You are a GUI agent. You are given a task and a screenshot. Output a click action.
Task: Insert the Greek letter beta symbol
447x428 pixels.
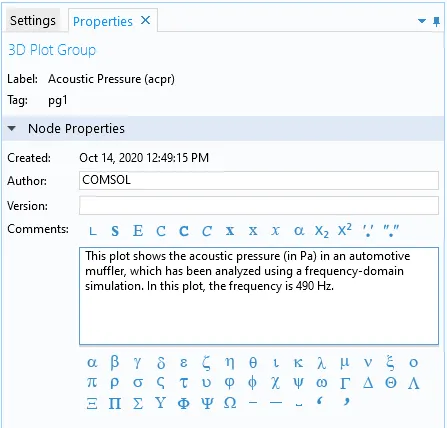[114, 362]
